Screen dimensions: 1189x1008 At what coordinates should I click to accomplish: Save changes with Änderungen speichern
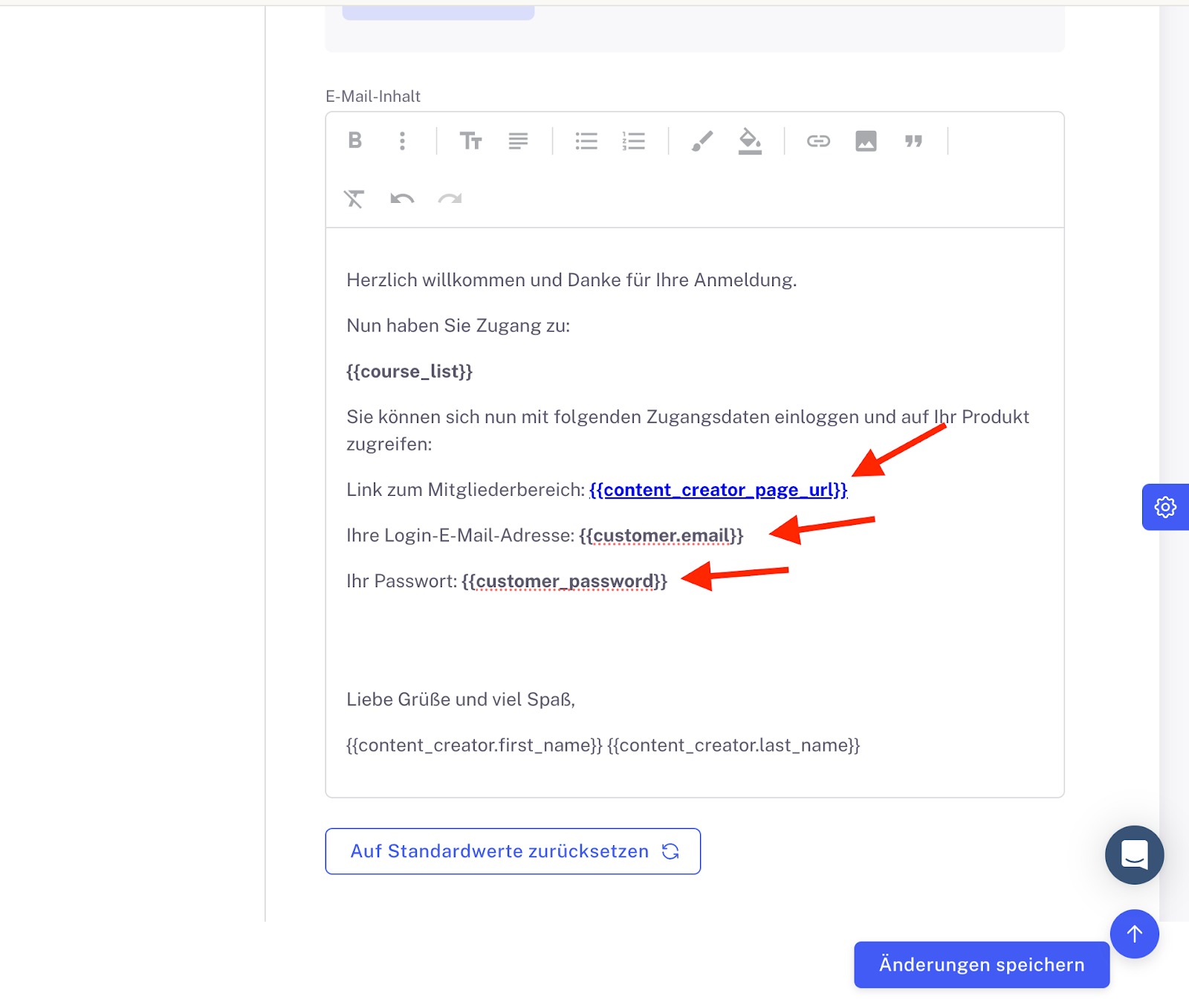point(982,965)
